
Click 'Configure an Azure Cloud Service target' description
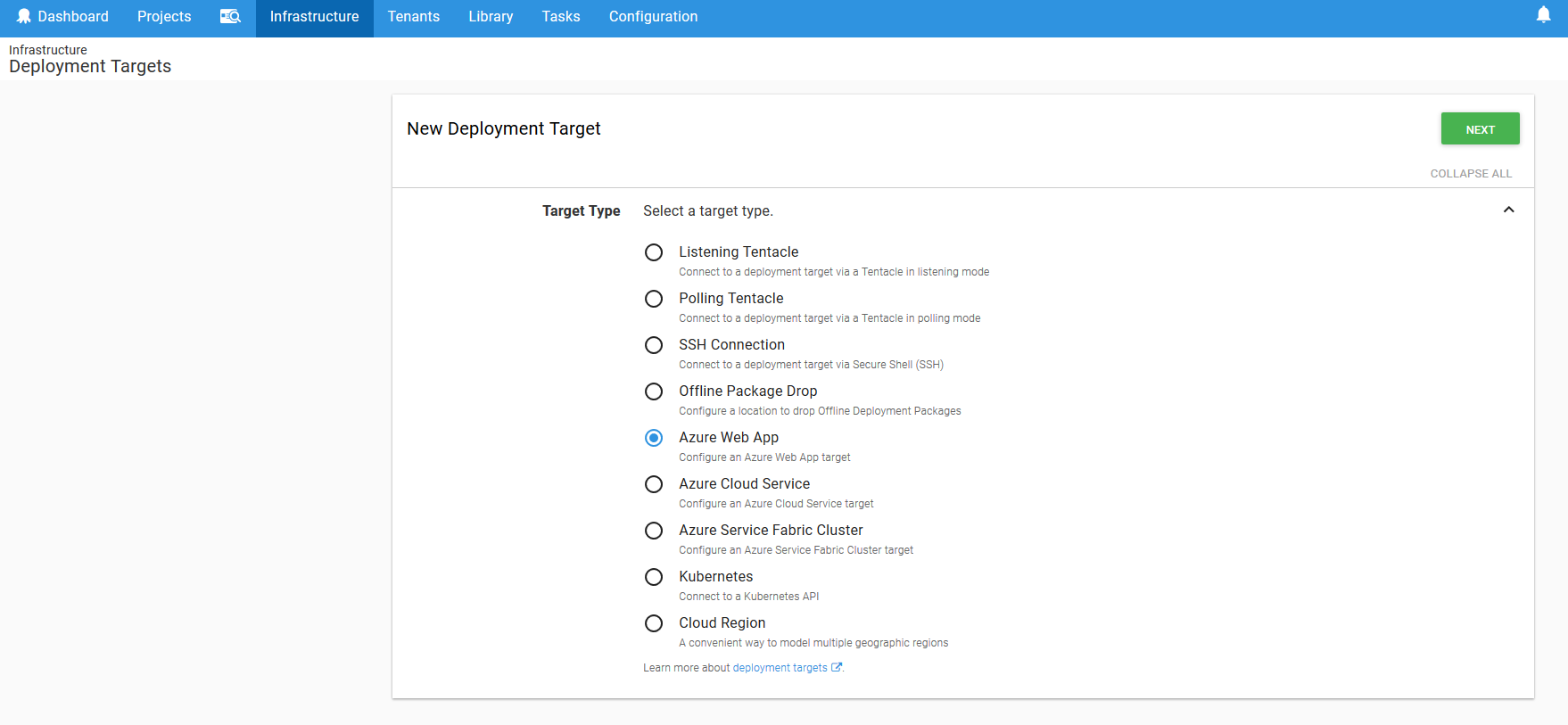tap(776, 504)
